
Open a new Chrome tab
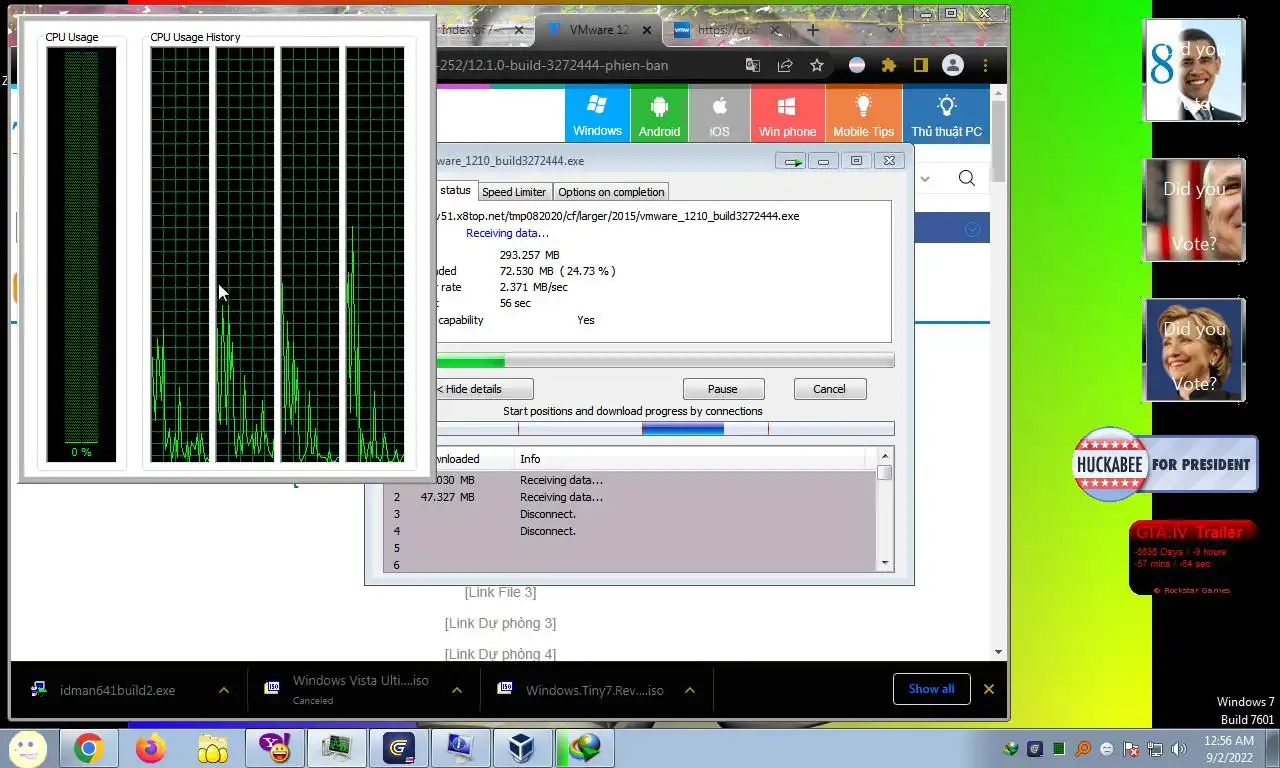[813, 30]
